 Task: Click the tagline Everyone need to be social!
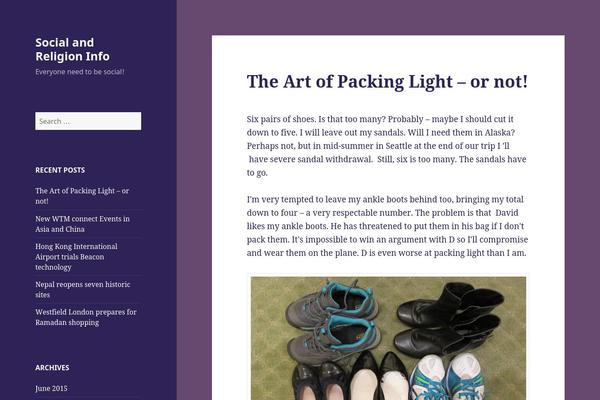click(x=80, y=72)
